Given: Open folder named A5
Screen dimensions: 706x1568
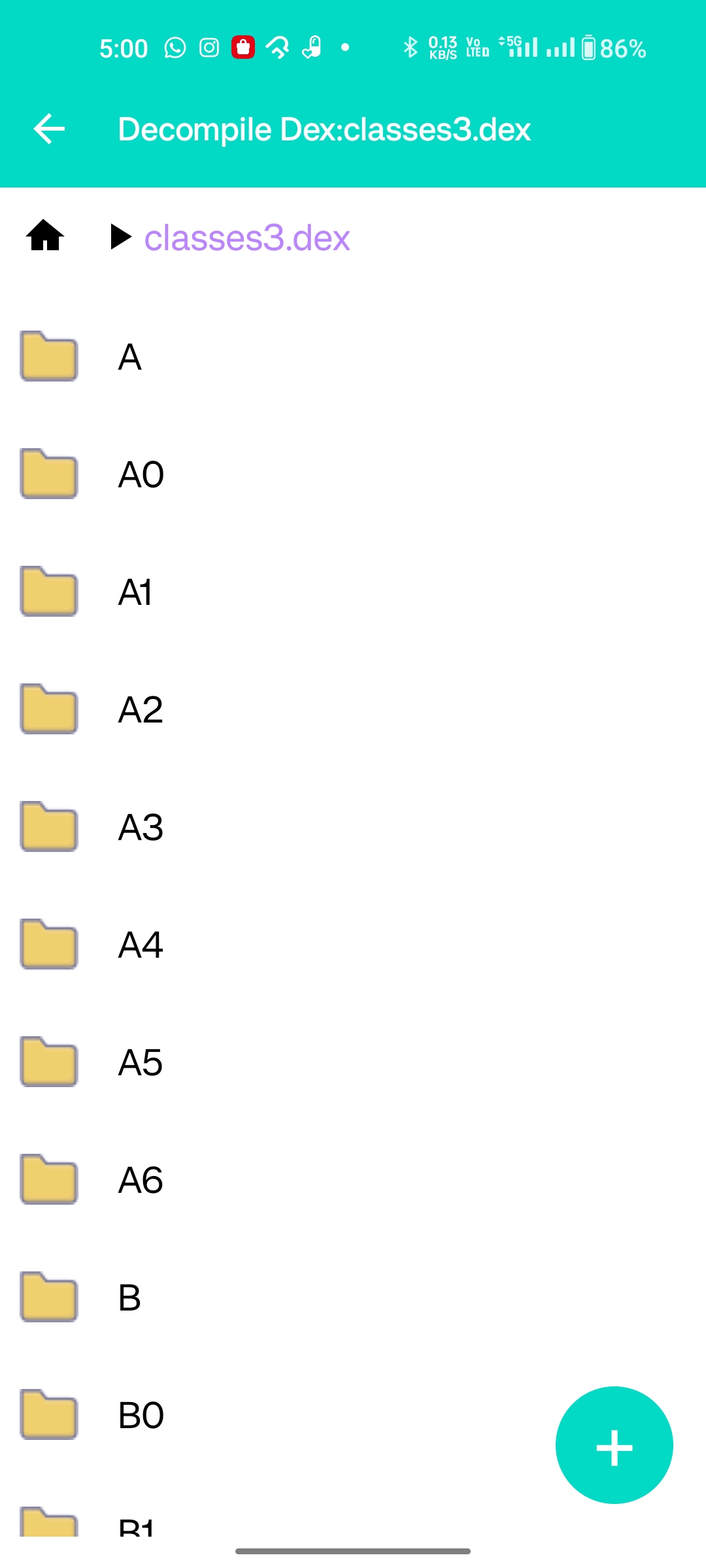Looking at the screenshot, I should tap(353, 1062).
